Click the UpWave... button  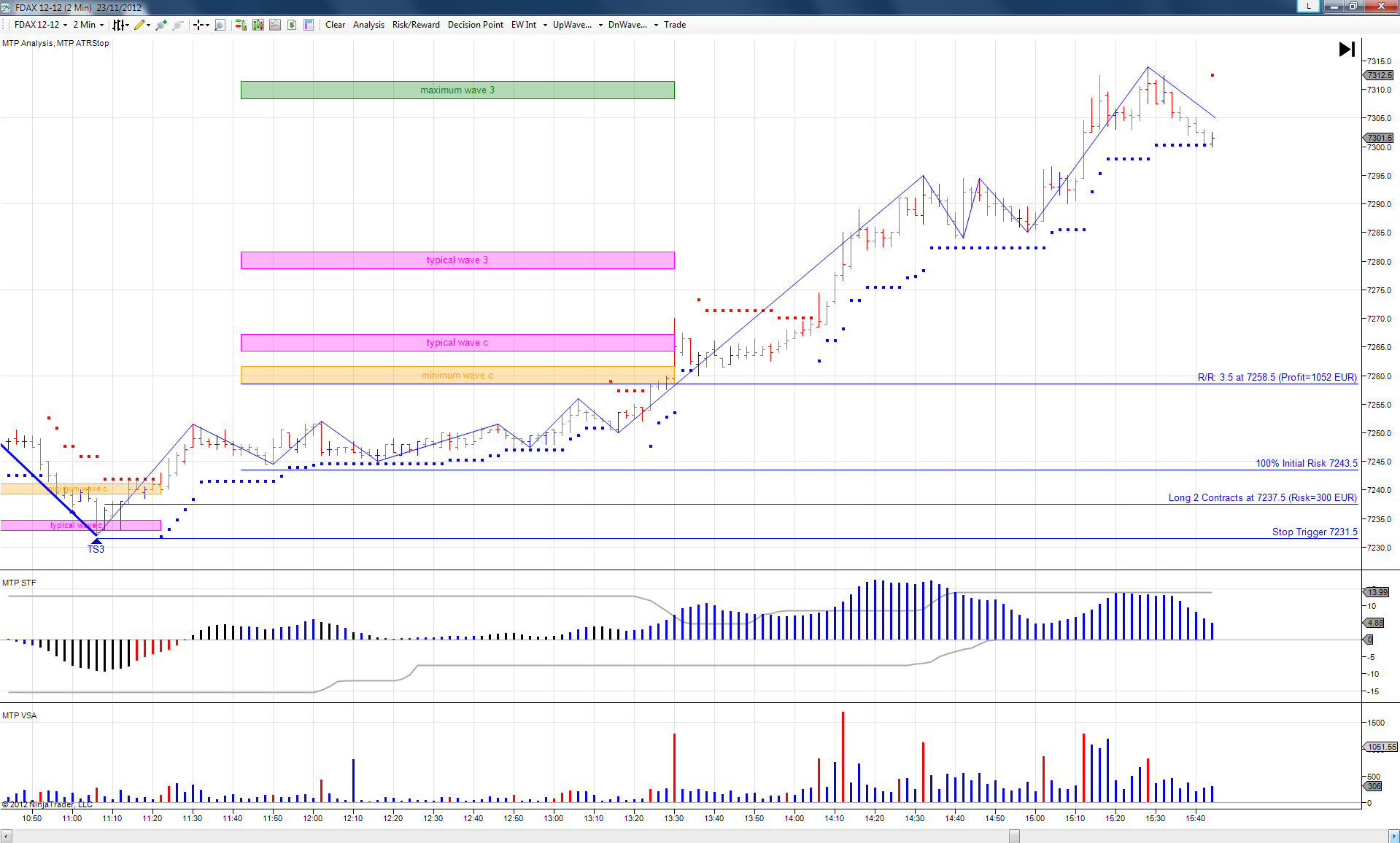coord(573,25)
